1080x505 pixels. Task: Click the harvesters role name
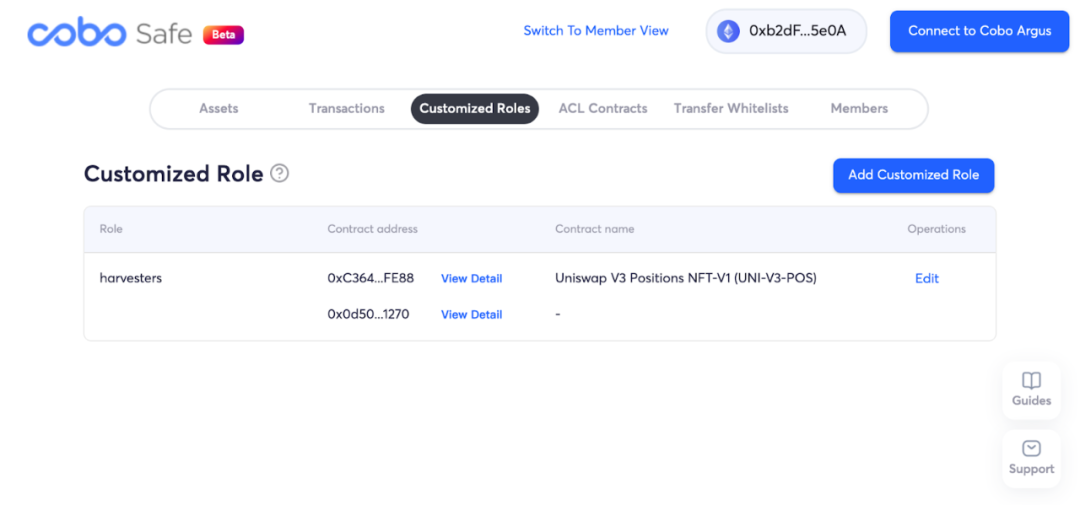[x=131, y=278]
